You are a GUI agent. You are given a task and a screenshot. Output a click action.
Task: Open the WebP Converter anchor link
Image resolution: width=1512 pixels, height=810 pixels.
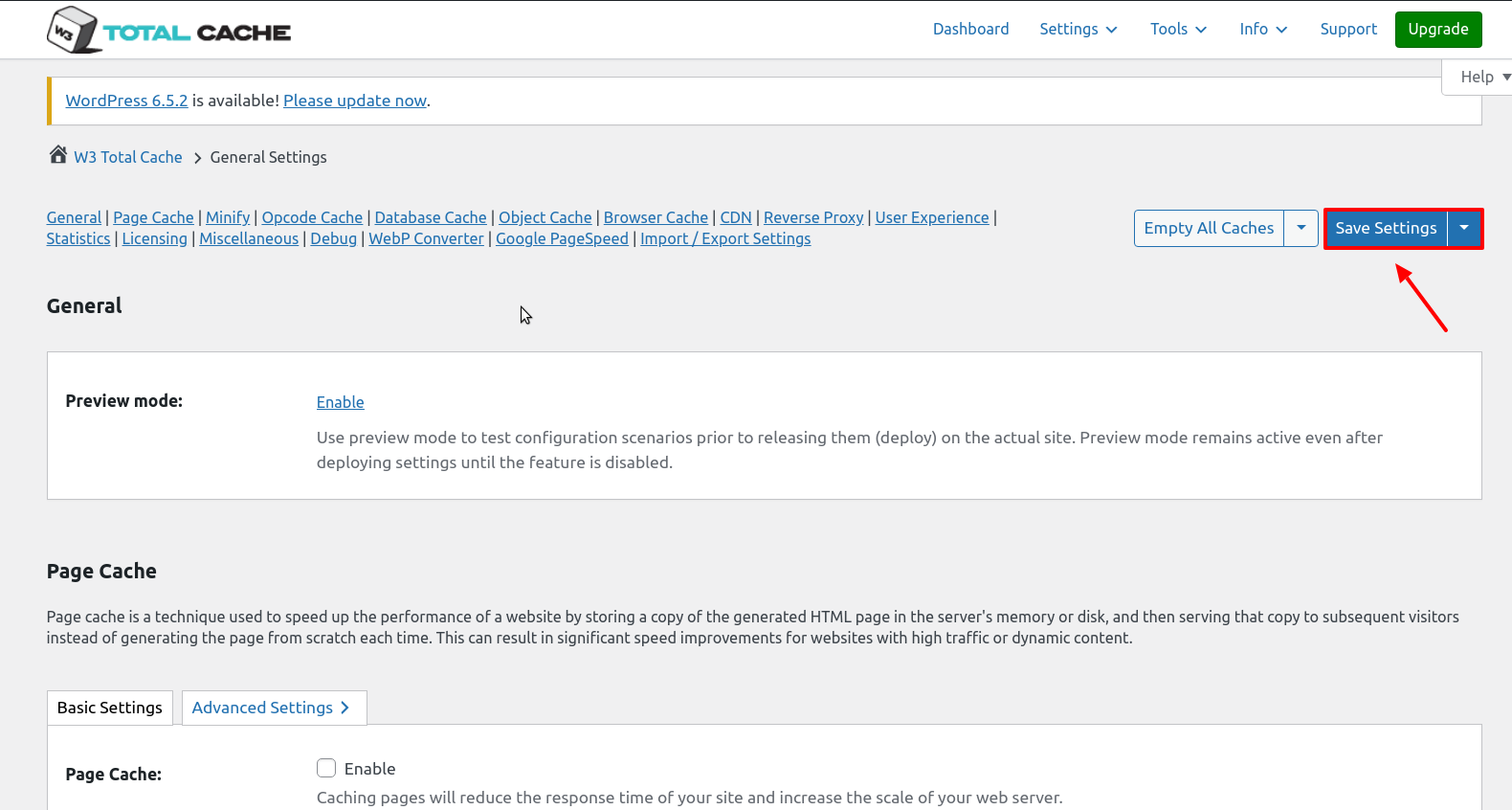coord(426,238)
